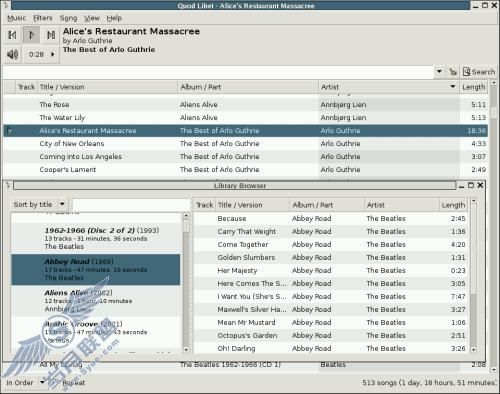Open the Song menu
Image resolution: width=500 pixels, height=394 pixels.
click(x=68, y=18)
